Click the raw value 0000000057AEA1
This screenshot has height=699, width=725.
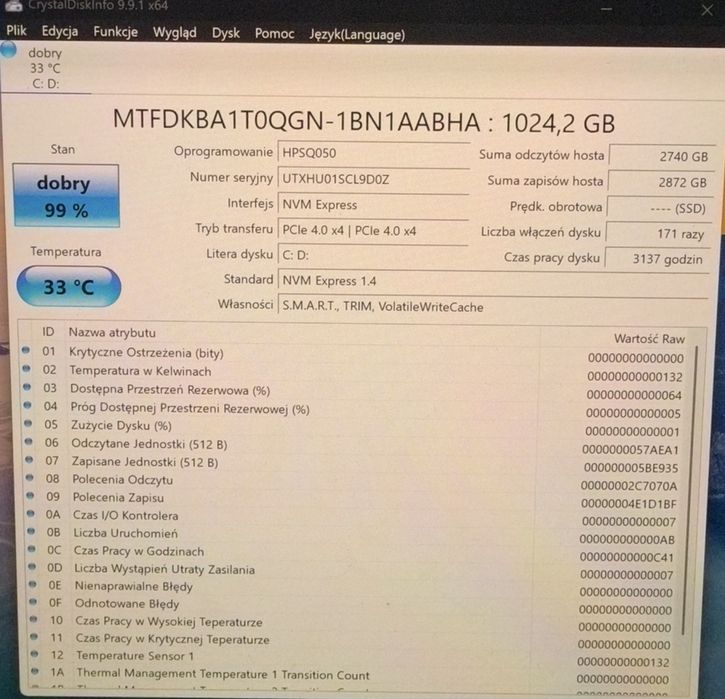pyautogui.click(x=630, y=450)
